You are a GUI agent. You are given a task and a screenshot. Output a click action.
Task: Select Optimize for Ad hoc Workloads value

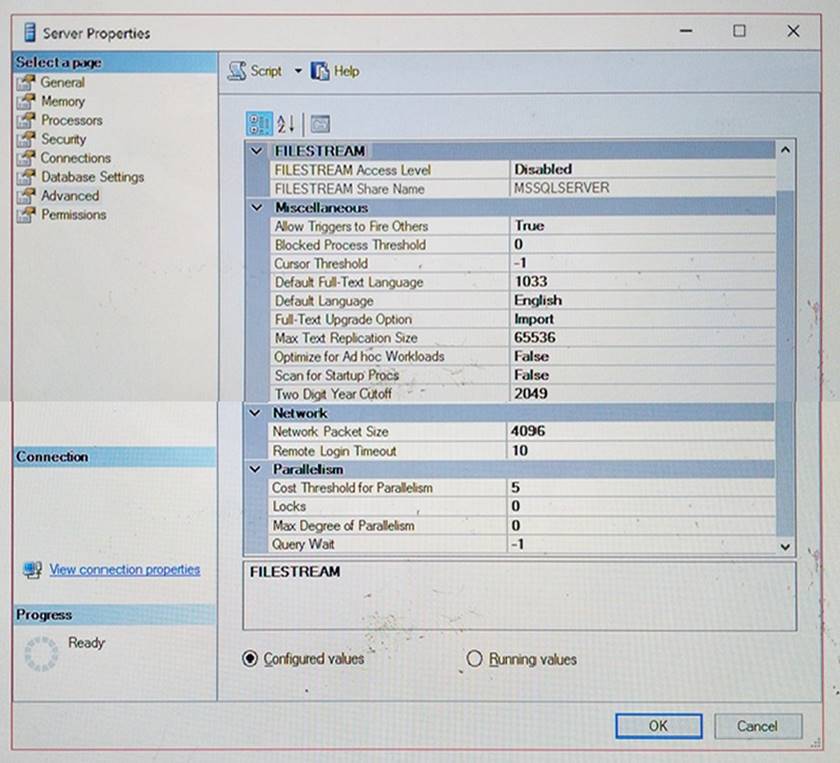coord(642,357)
